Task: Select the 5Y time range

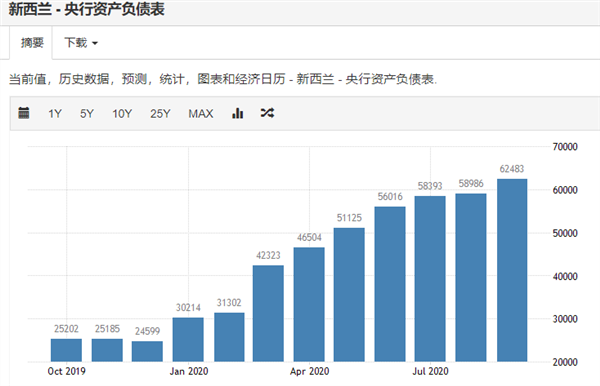Action: pos(87,114)
